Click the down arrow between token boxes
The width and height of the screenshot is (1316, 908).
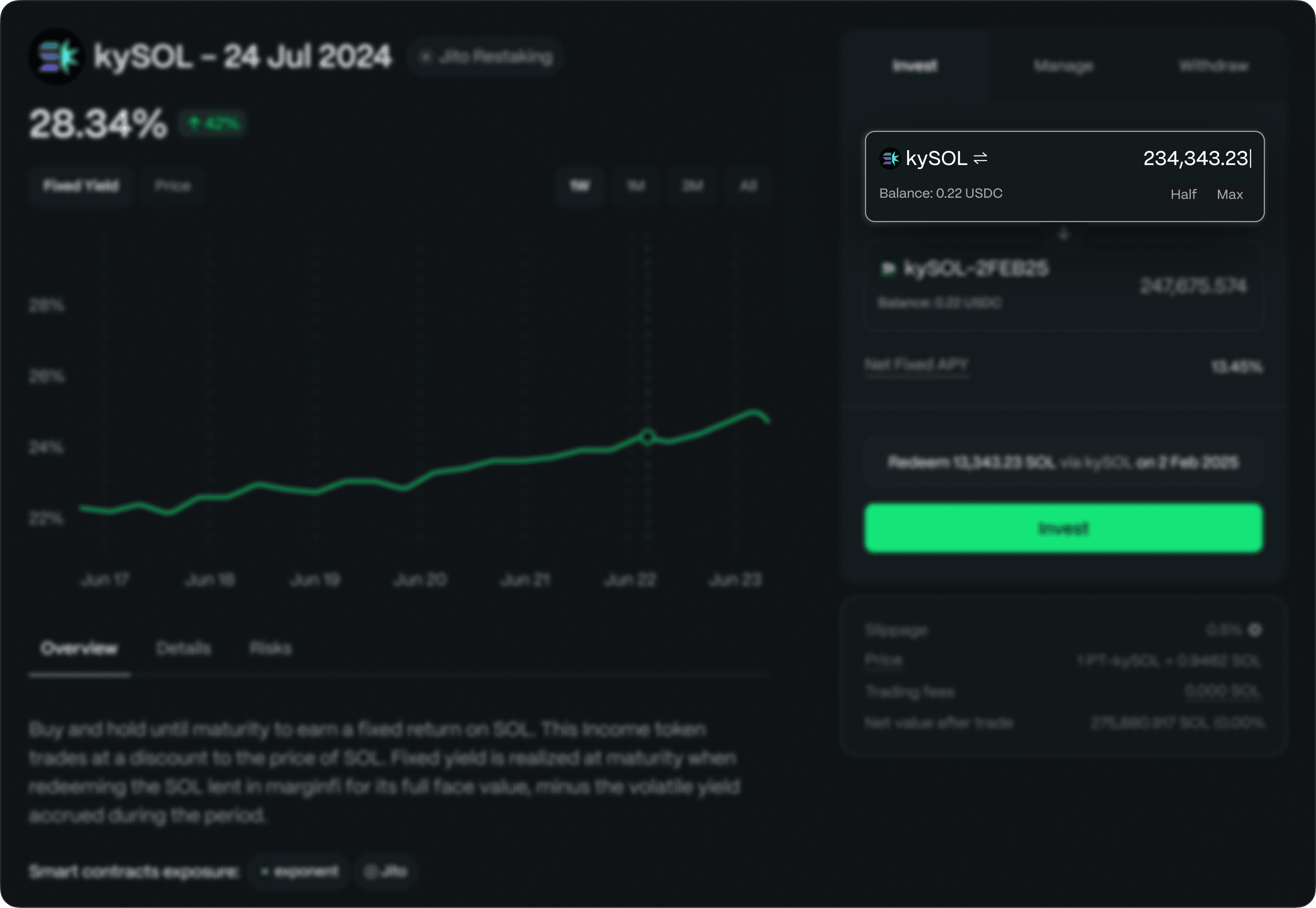pos(1063,234)
